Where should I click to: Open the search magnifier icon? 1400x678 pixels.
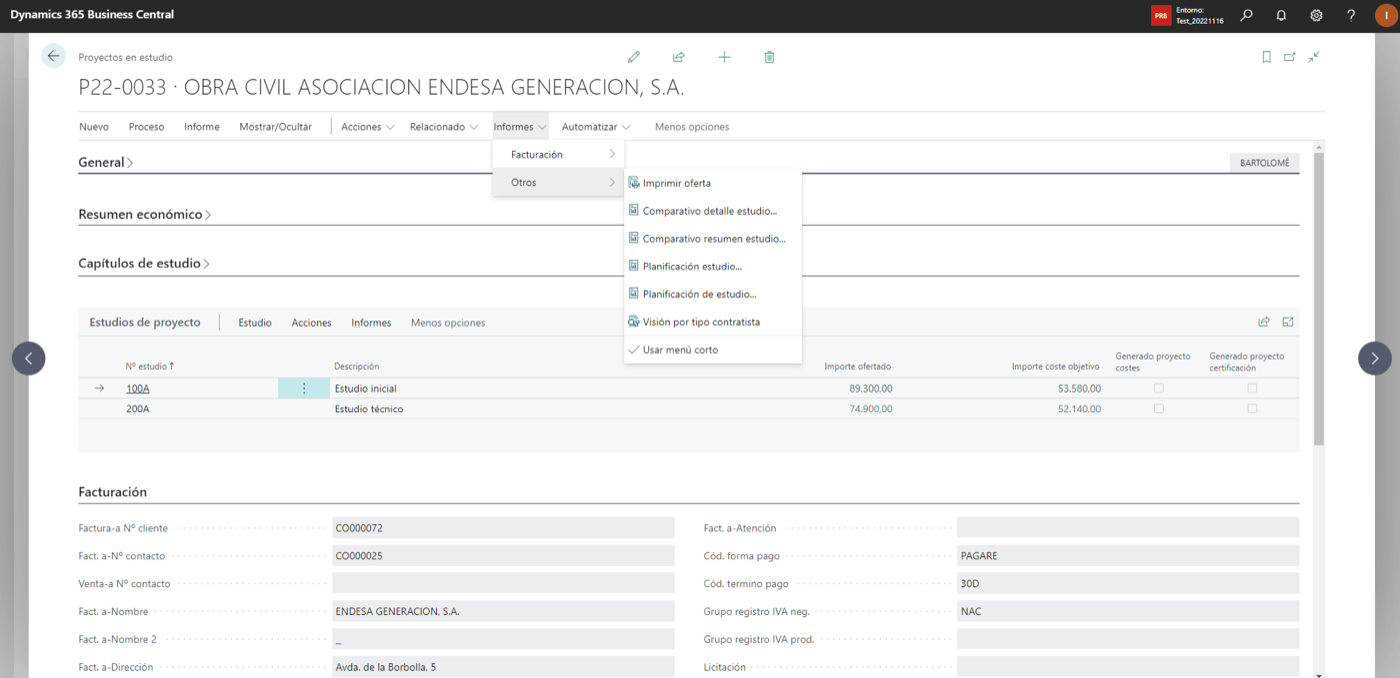1246,15
